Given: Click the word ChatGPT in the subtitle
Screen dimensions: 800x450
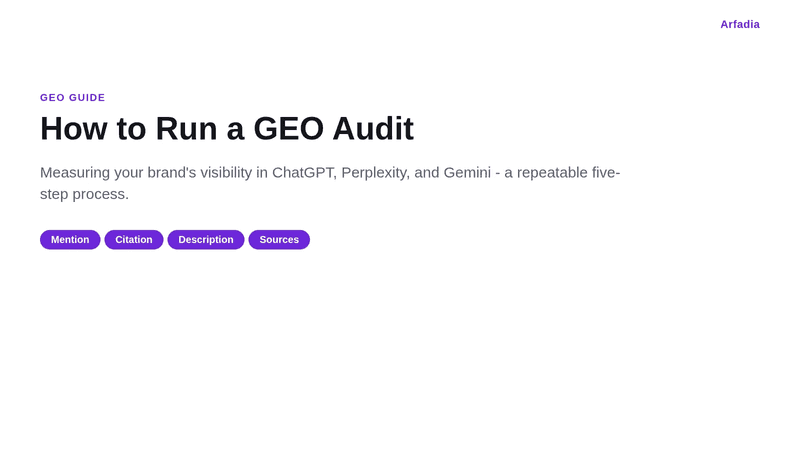Looking at the screenshot, I should coord(304,172).
